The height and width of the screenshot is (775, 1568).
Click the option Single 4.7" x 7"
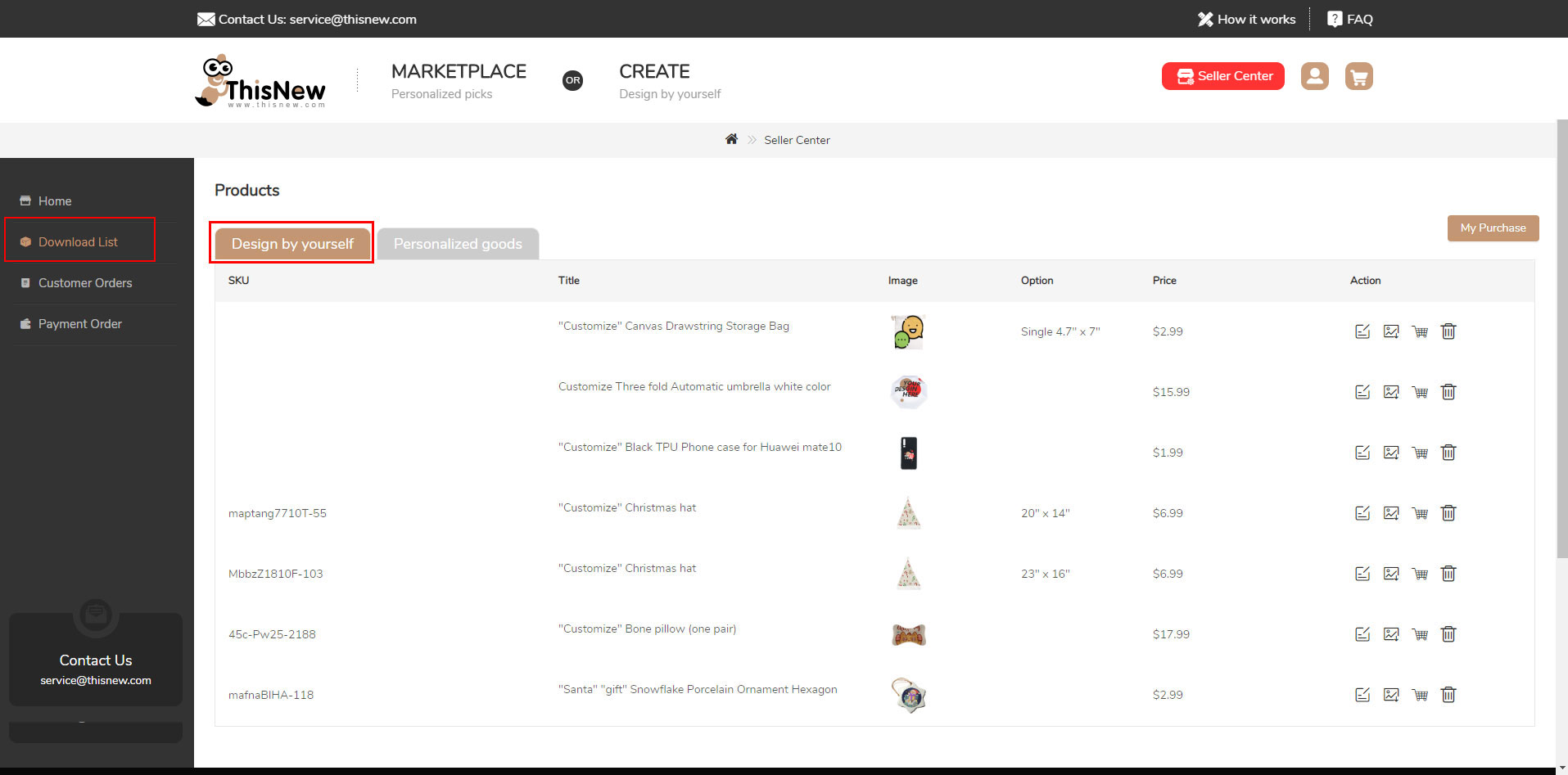(1060, 331)
